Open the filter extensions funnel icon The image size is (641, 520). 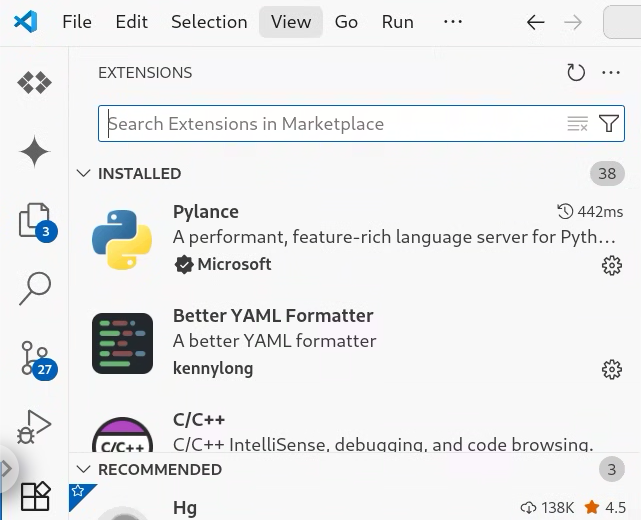click(x=609, y=123)
